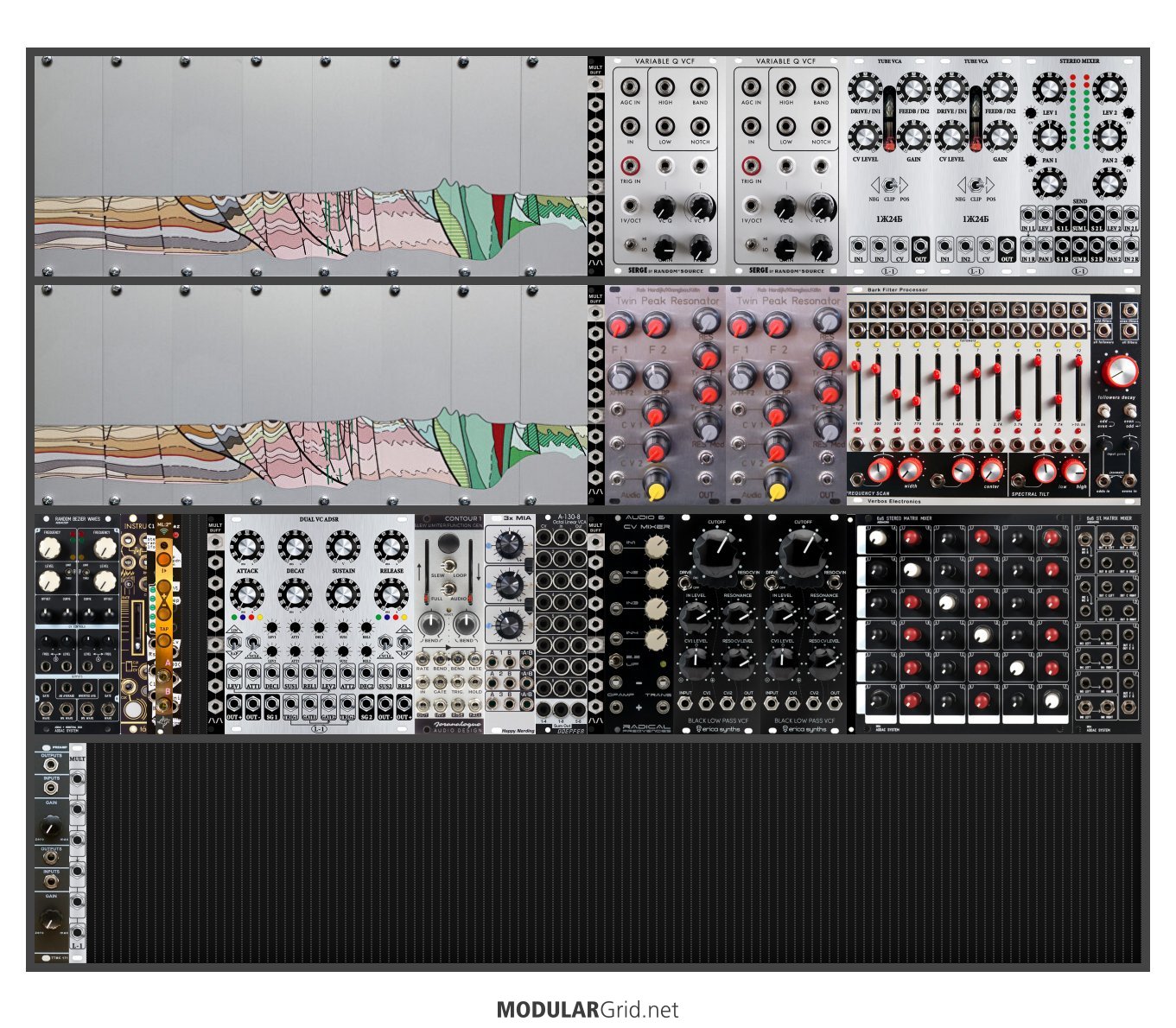1176x1028 pixels.
Task: Click the LEV 1 knob on Stereo Mixer
Action: pos(1048,89)
